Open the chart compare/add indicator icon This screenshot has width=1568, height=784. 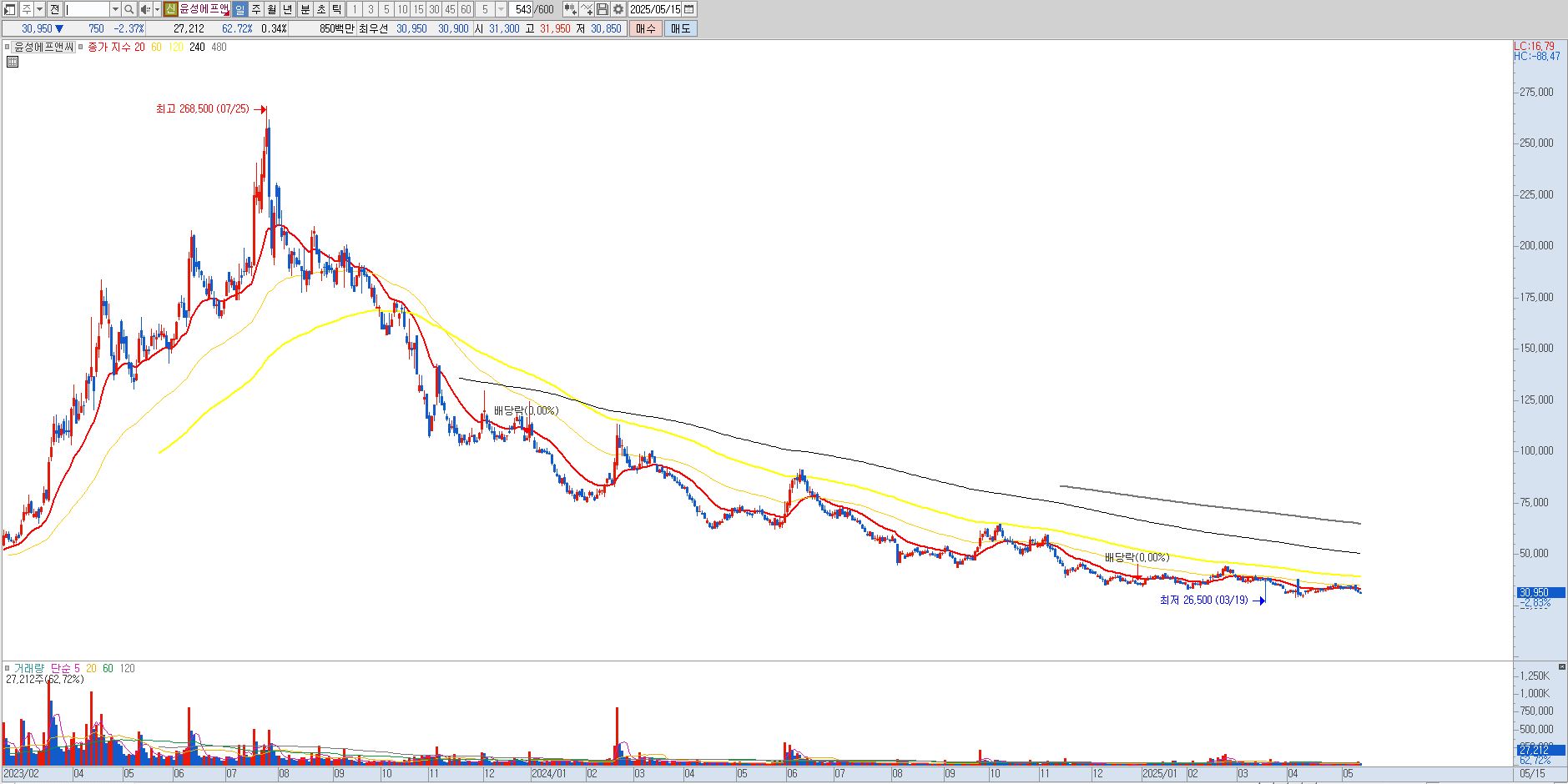click(571, 9)
